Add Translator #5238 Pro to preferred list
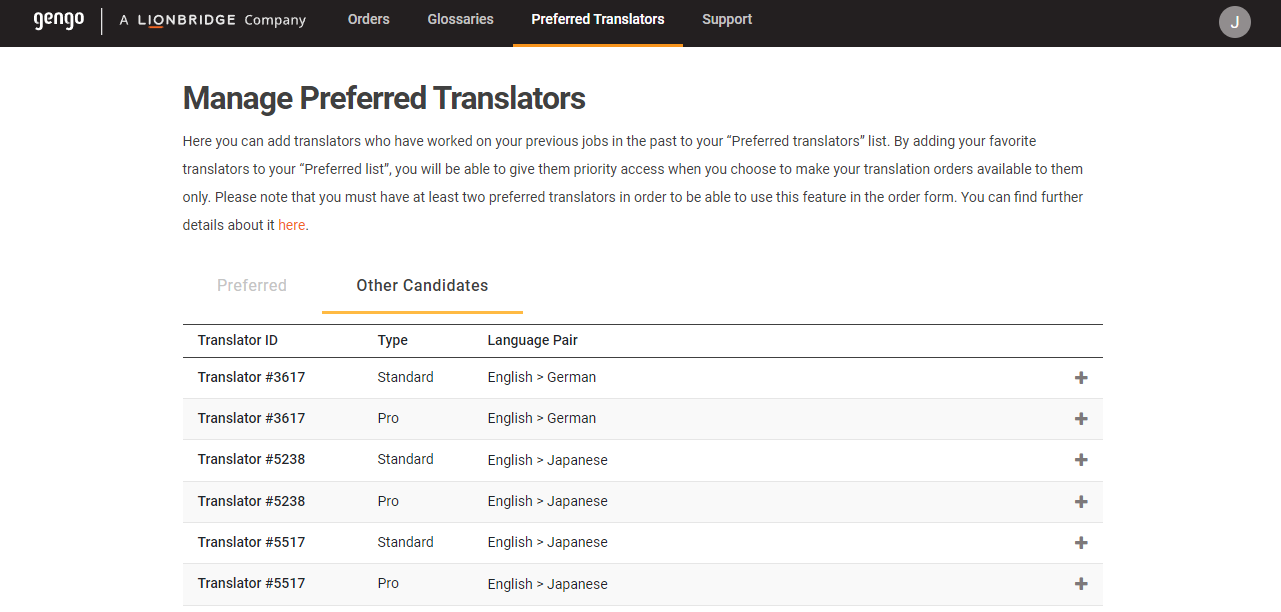This screenshot has height=612, width=1281. pos(1081,502)
